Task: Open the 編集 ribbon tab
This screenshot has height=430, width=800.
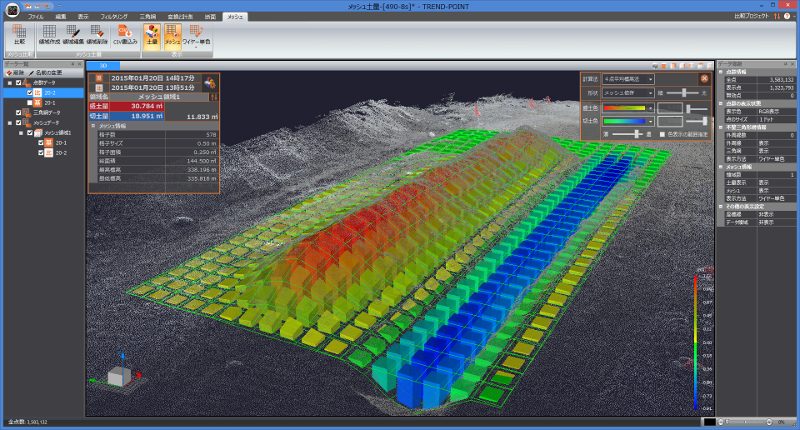Action: 61,17
